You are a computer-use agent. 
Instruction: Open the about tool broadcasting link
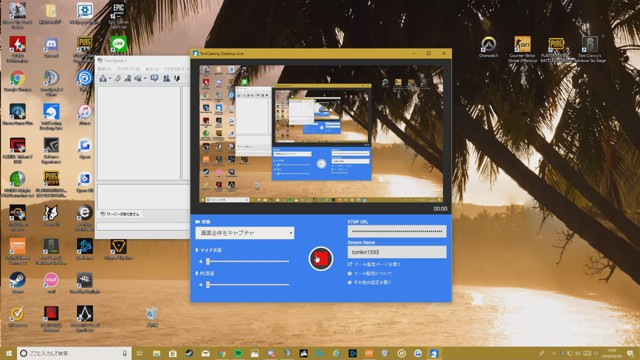370,273
